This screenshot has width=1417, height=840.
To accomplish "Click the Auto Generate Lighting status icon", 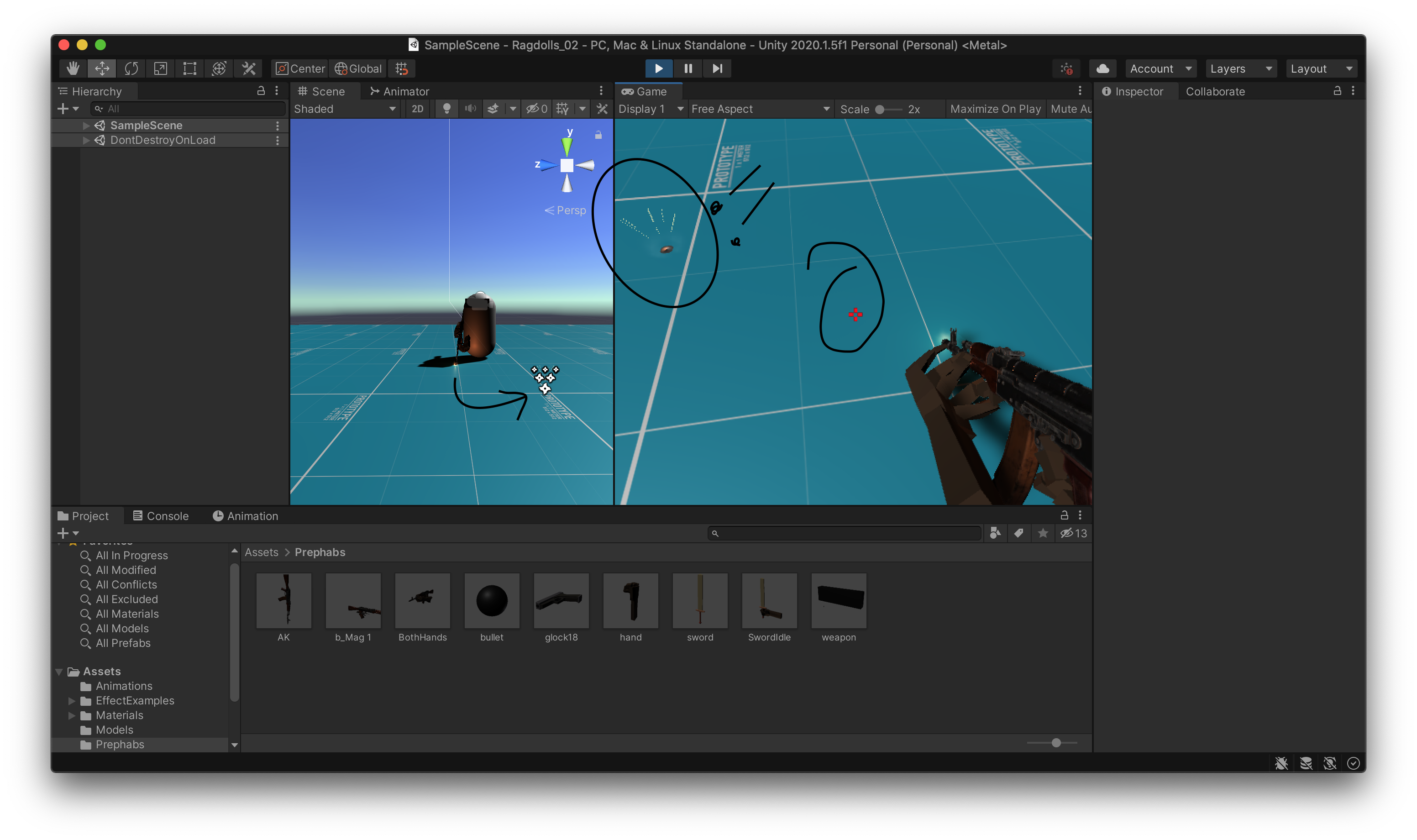I will 1330,764.
